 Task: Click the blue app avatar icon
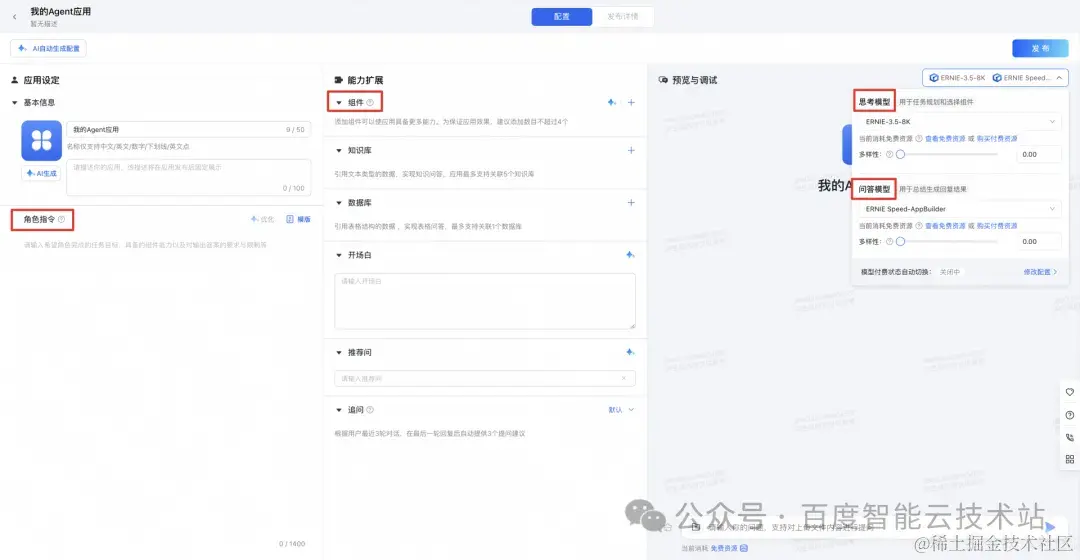(x=41, y=141)
